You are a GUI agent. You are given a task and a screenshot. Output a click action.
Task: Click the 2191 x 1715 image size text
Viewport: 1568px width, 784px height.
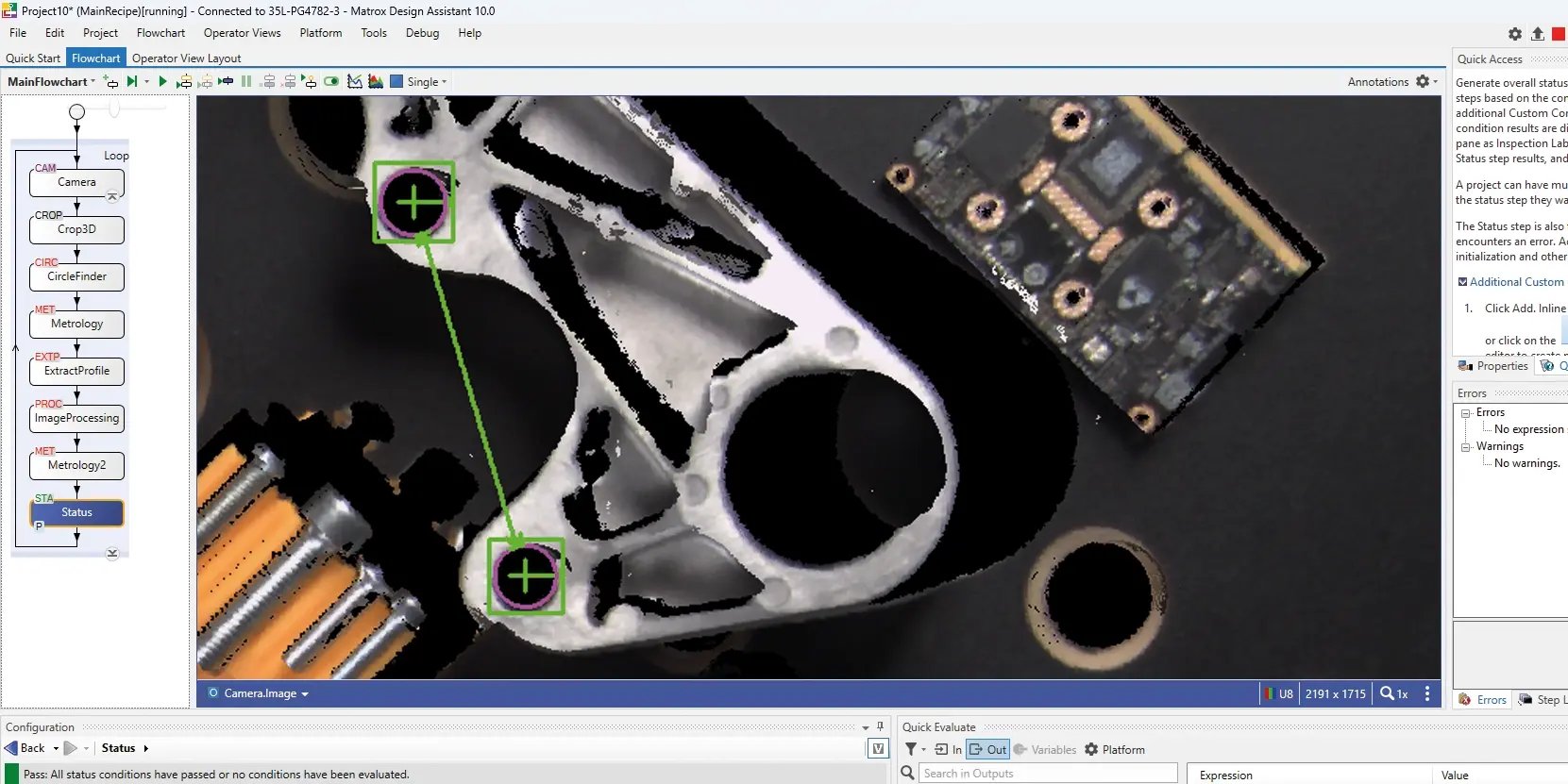[x=1335, y=693]
